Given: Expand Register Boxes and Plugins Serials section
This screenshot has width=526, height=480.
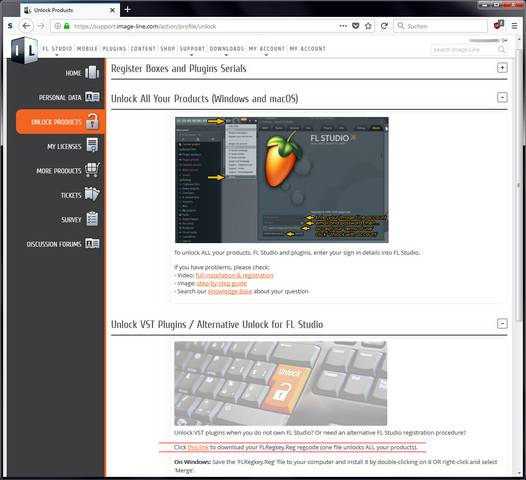Looking at the screenshot, I should (x=502, y=68).
